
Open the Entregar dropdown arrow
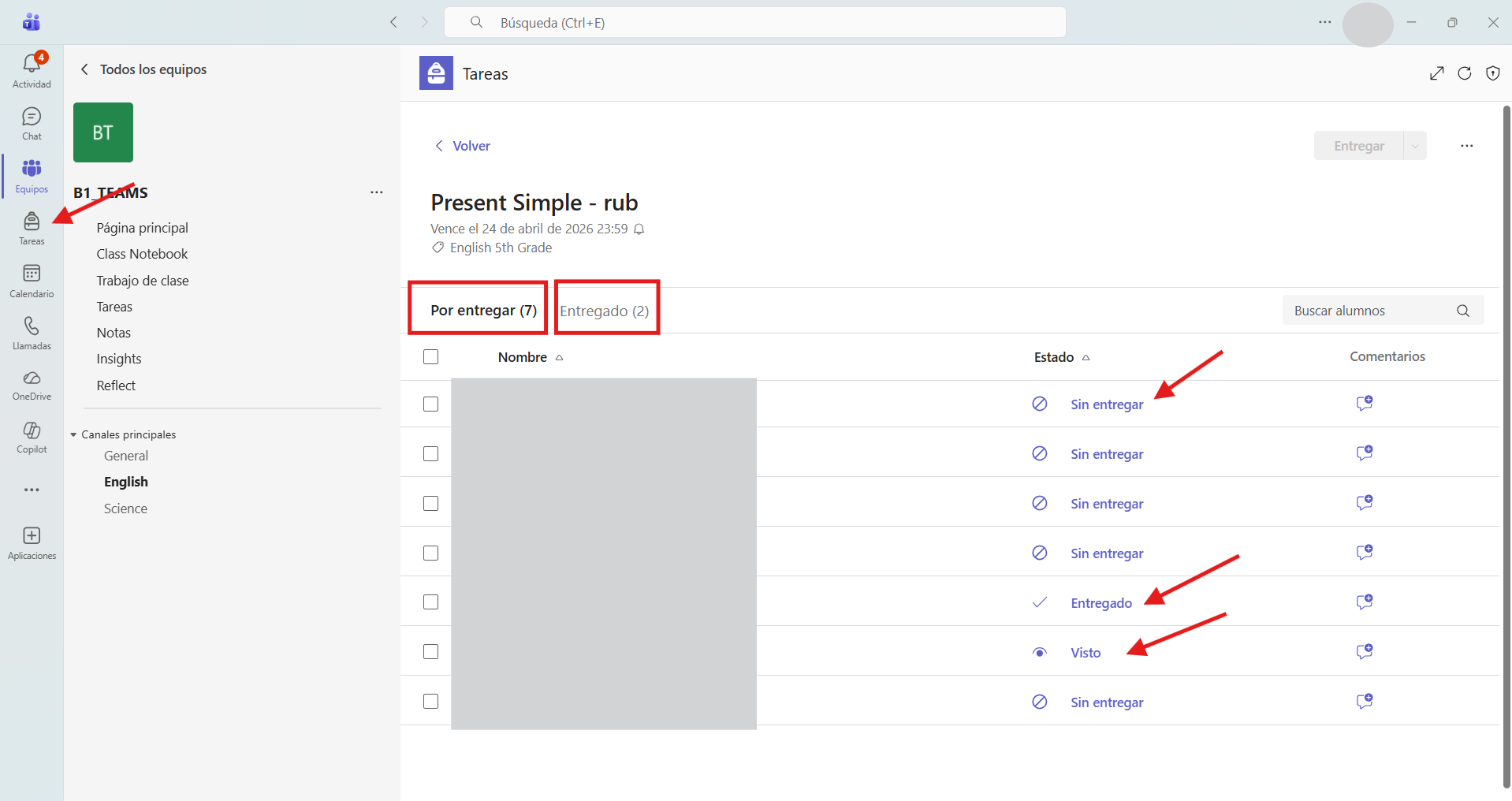(1415, 146)
